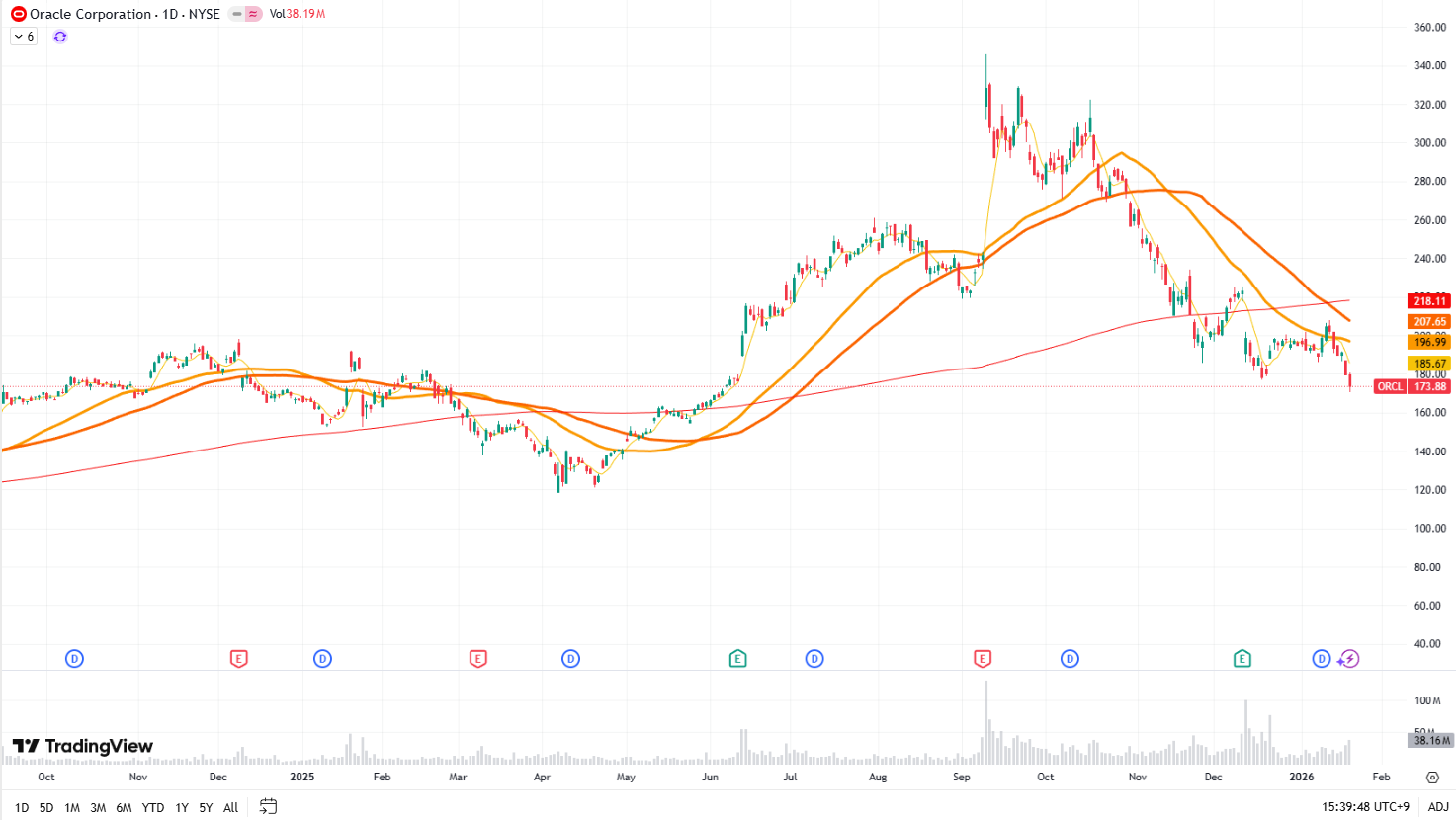Click the Apr label on time axis

coord(542,778)
